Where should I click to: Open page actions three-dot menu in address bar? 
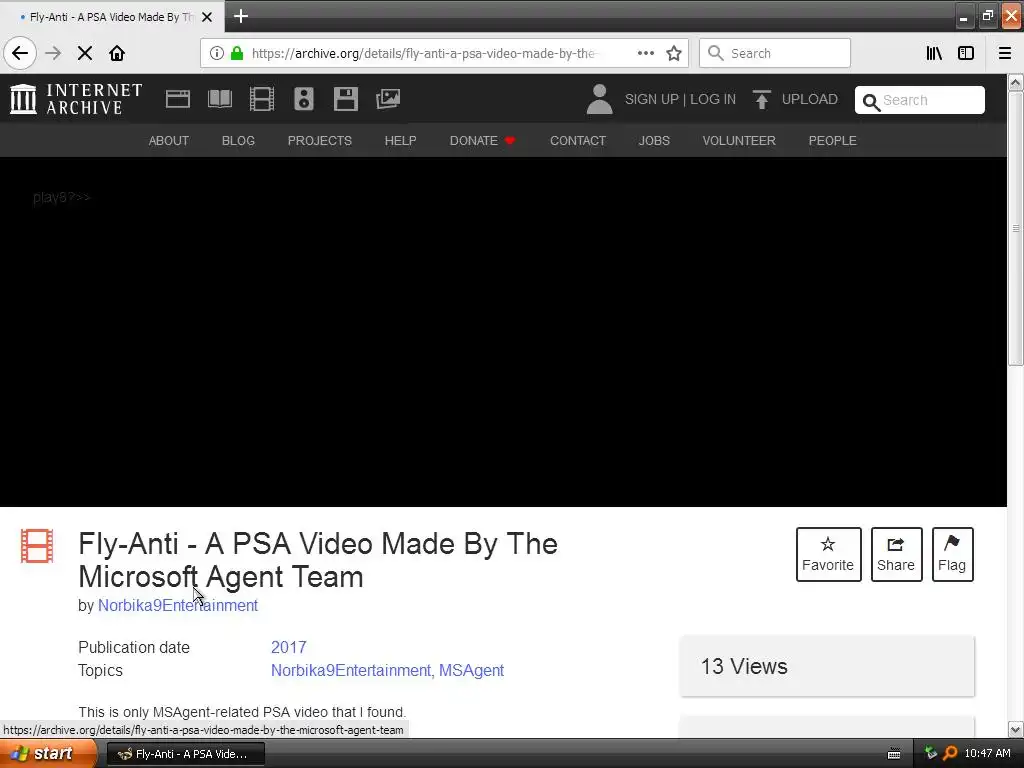tap(646, 53)
